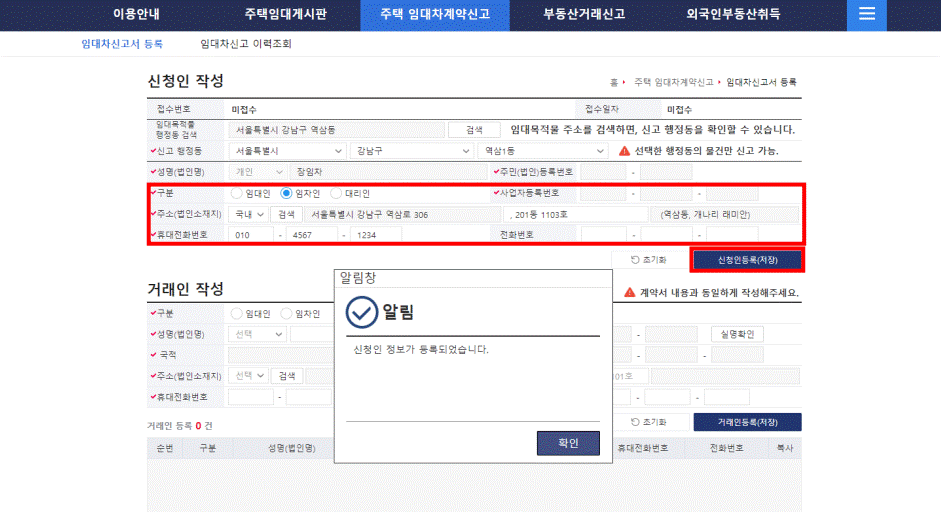Open 선택 dropdown in 거래인 주소 row
The height and width of the screenshot is (512, 941).
pyautogui.click(x=248, y=376)
